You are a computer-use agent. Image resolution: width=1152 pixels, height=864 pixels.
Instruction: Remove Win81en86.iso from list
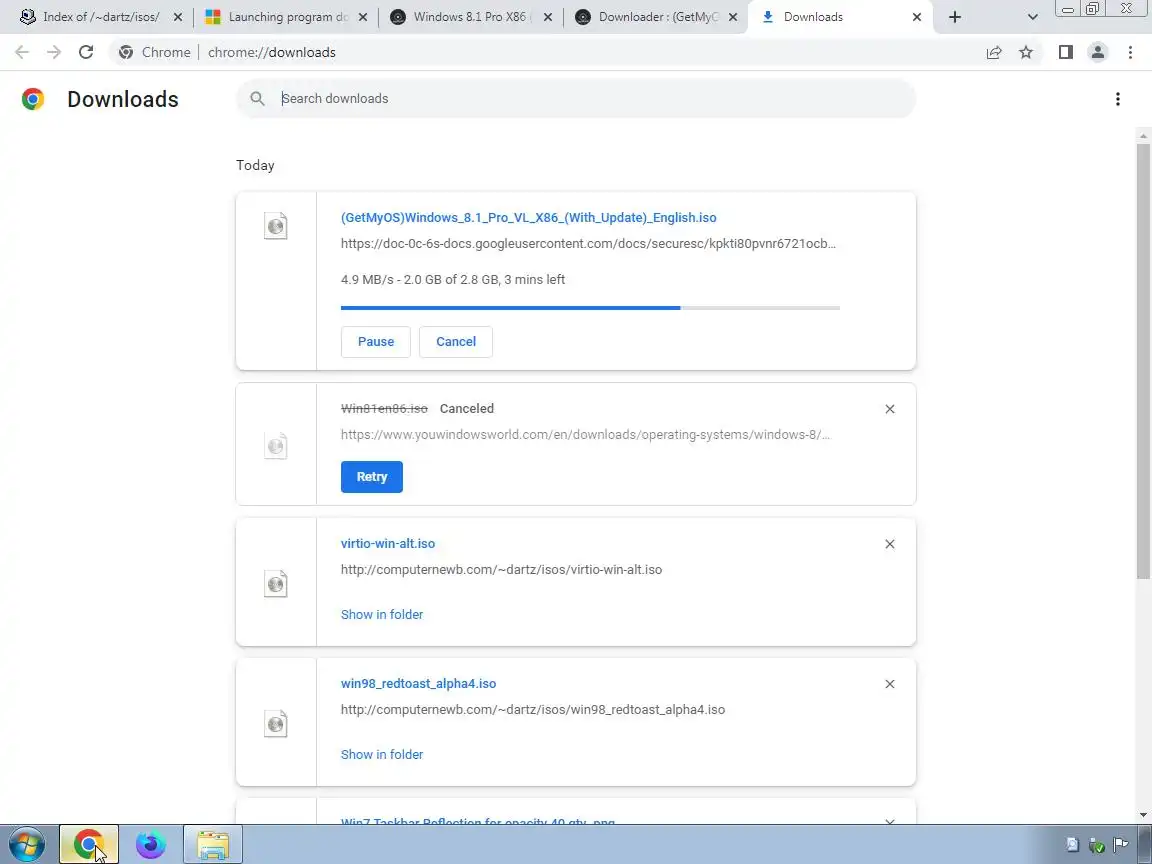point(890,409)
